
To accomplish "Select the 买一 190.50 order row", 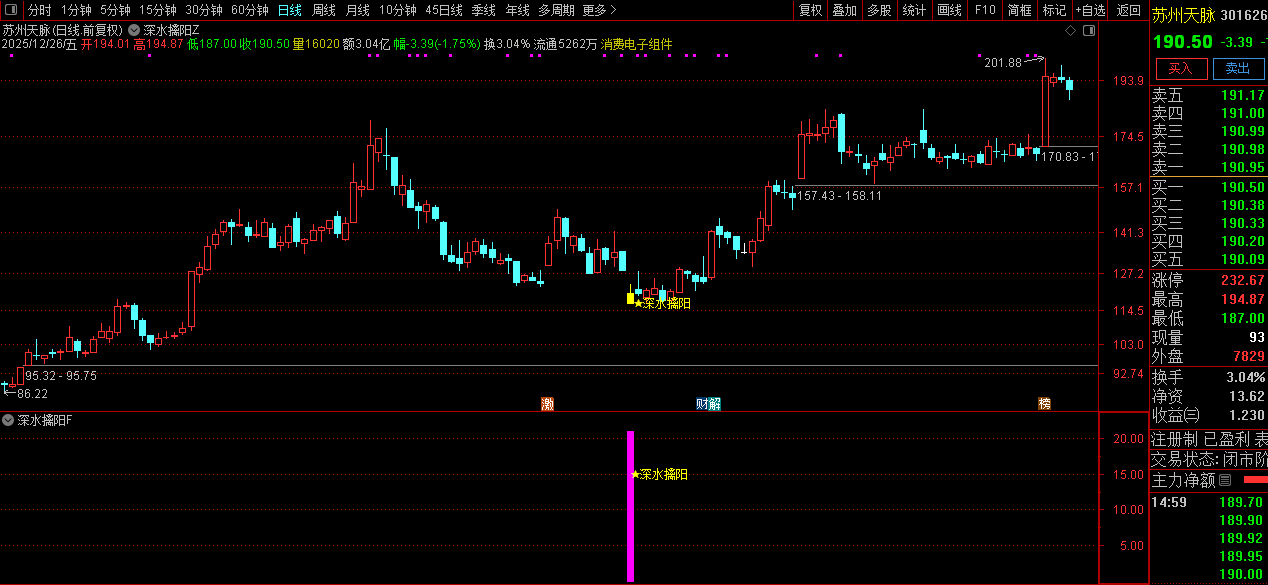I will click(x=1208, y=187).
